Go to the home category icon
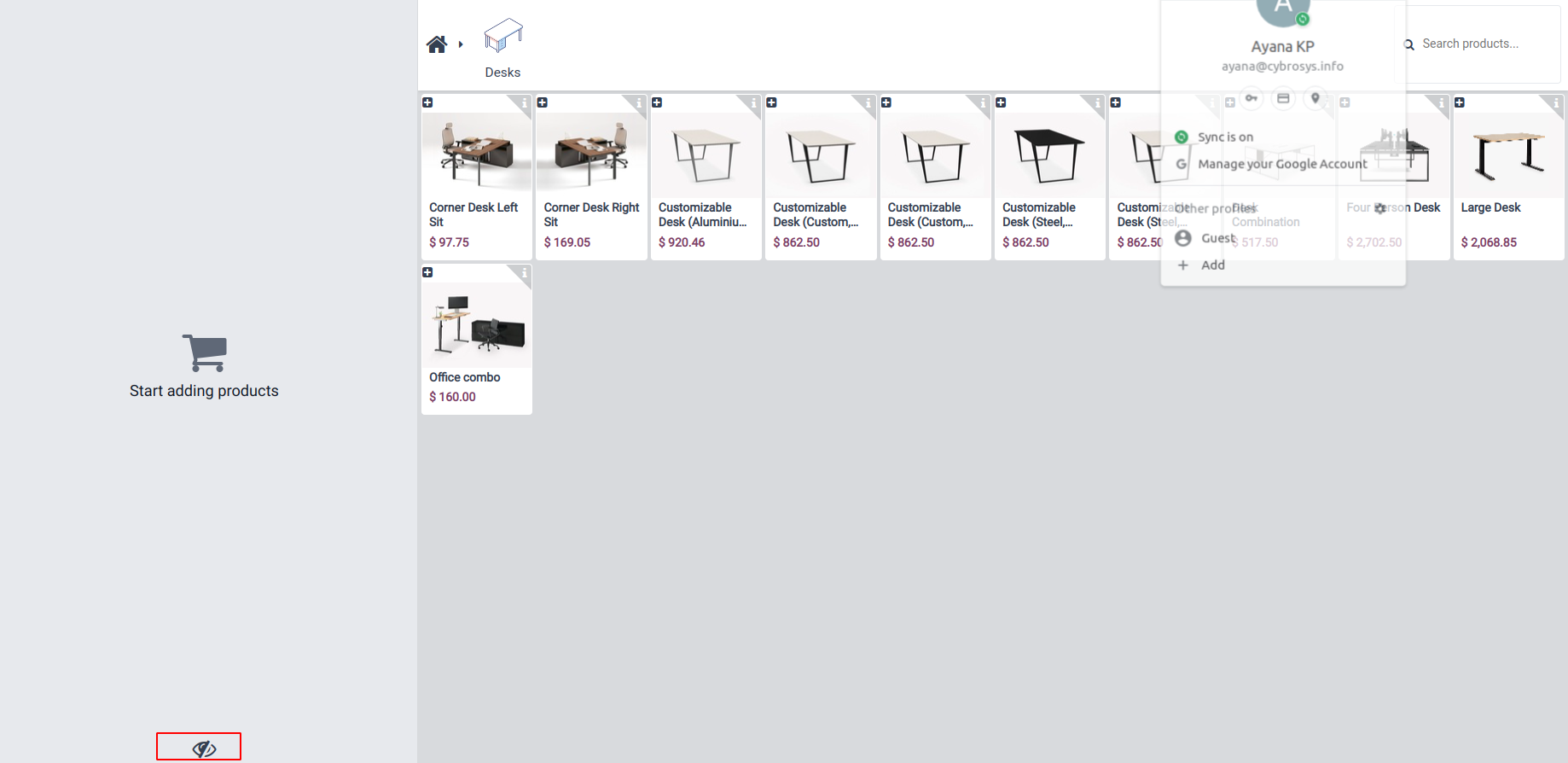This screenshot has width=1568, height=763. click(437, 44)
